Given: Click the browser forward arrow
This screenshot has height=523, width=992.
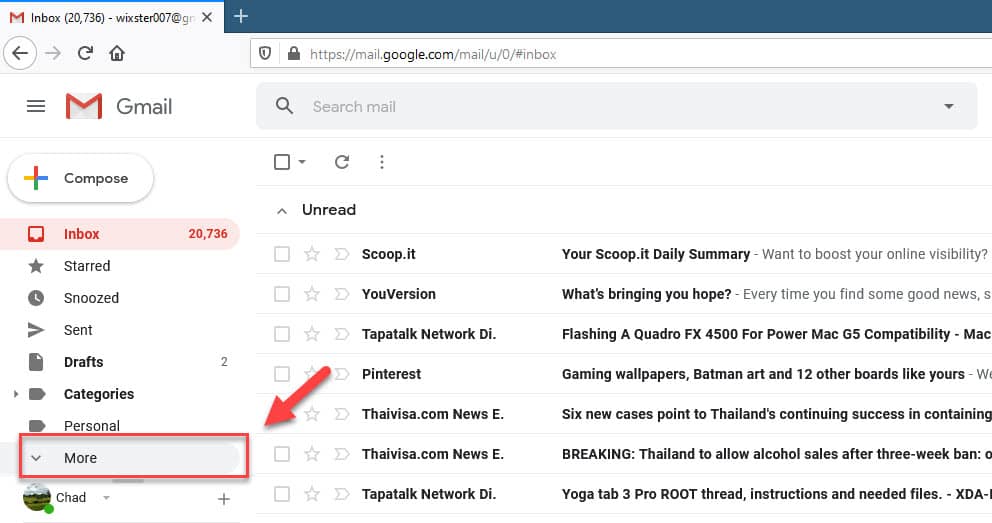Looking at the screenshot, I should 53,53.
